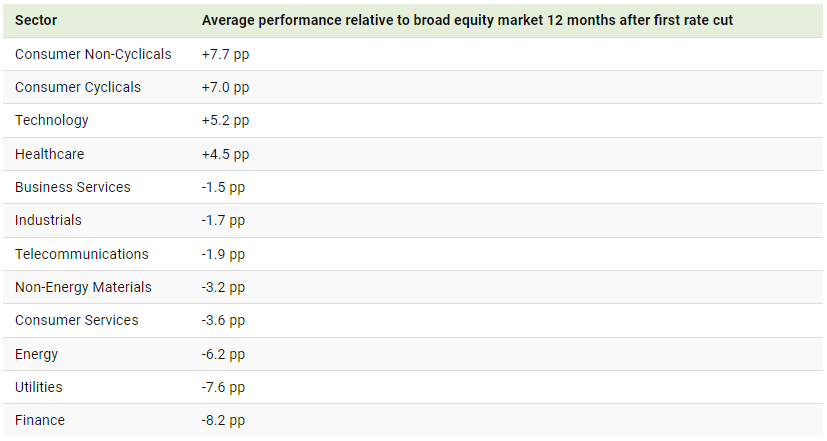The image size is (827, 441).
Task: Select the Consumer Non-Cyclicals row label
Action: tap(93, 54)
